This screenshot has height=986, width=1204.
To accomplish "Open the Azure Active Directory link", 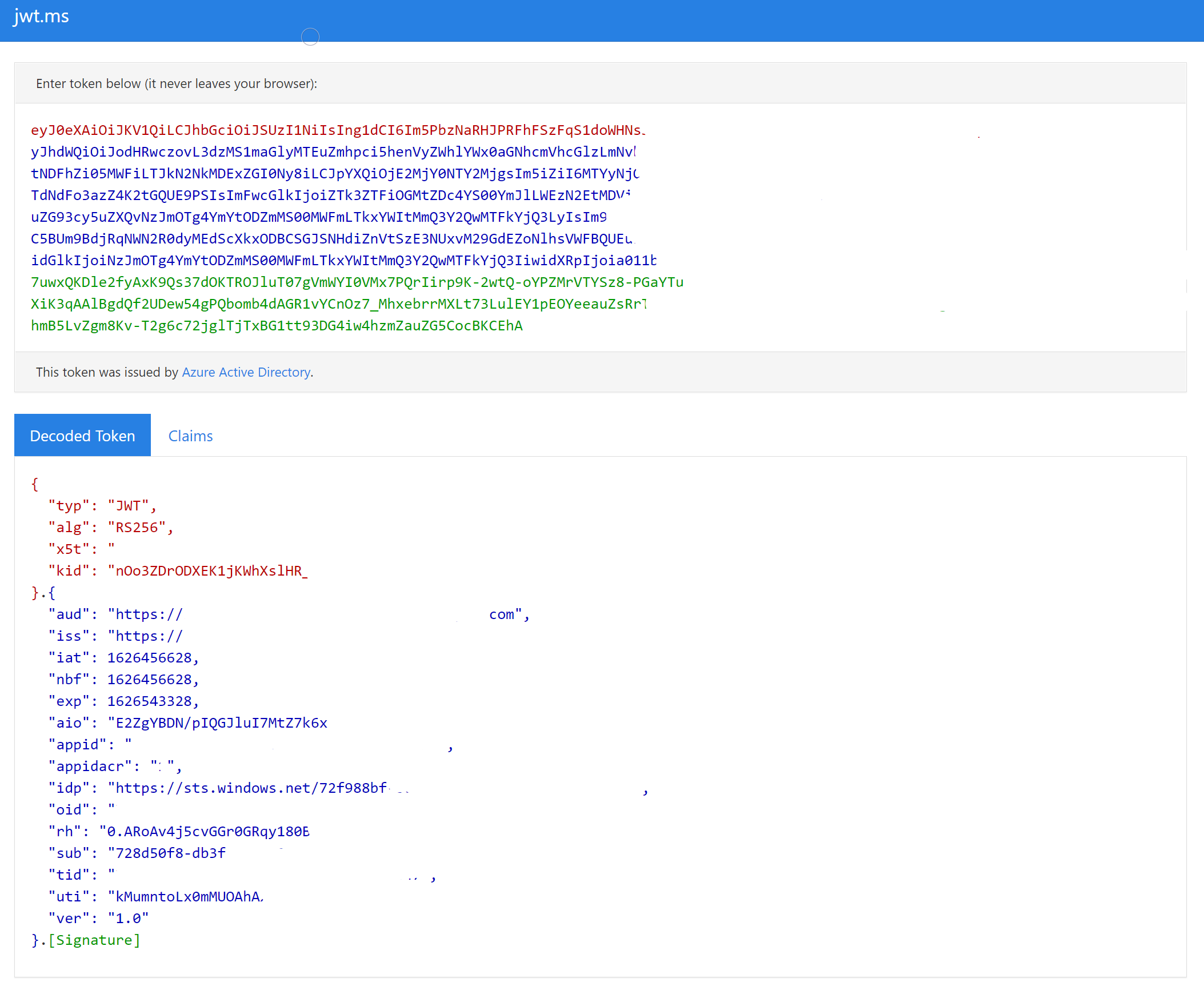I will click(x=246, y=372).
